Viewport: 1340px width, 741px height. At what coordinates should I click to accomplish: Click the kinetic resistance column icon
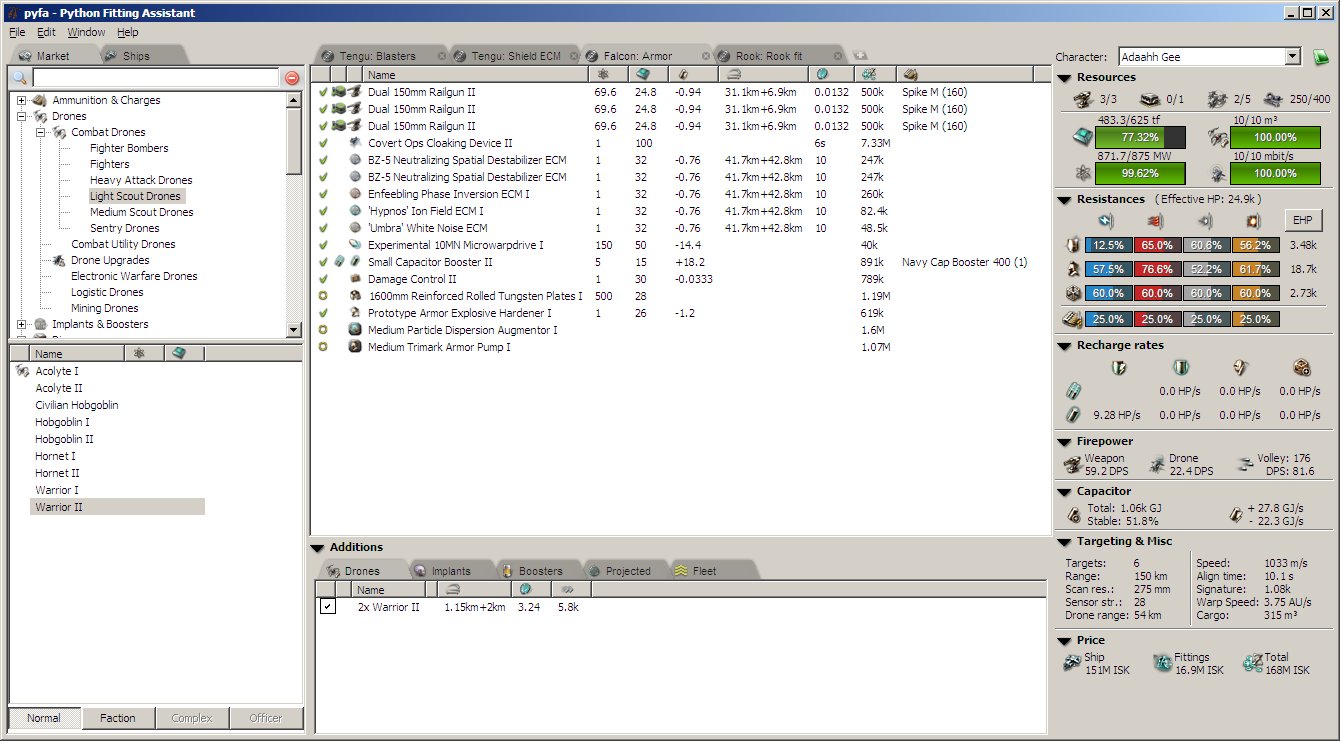(x=1205, y=220)
